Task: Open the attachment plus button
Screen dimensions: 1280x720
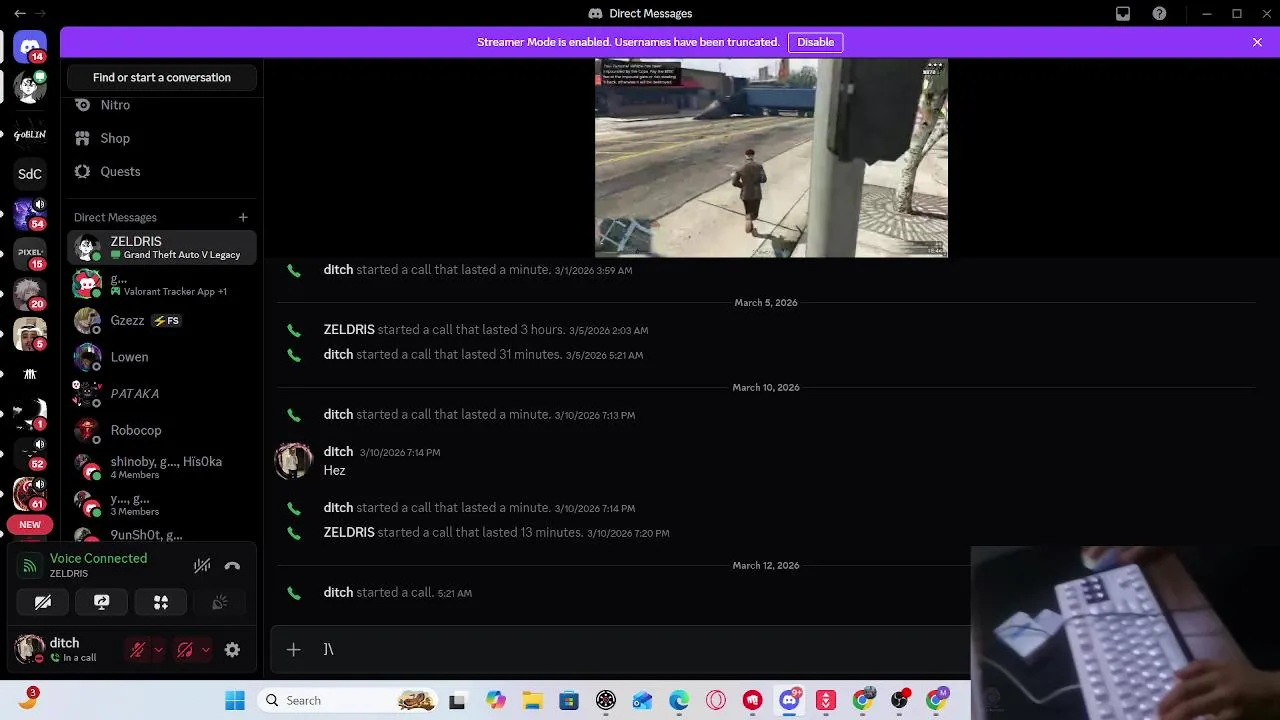Action: [293, 650]
